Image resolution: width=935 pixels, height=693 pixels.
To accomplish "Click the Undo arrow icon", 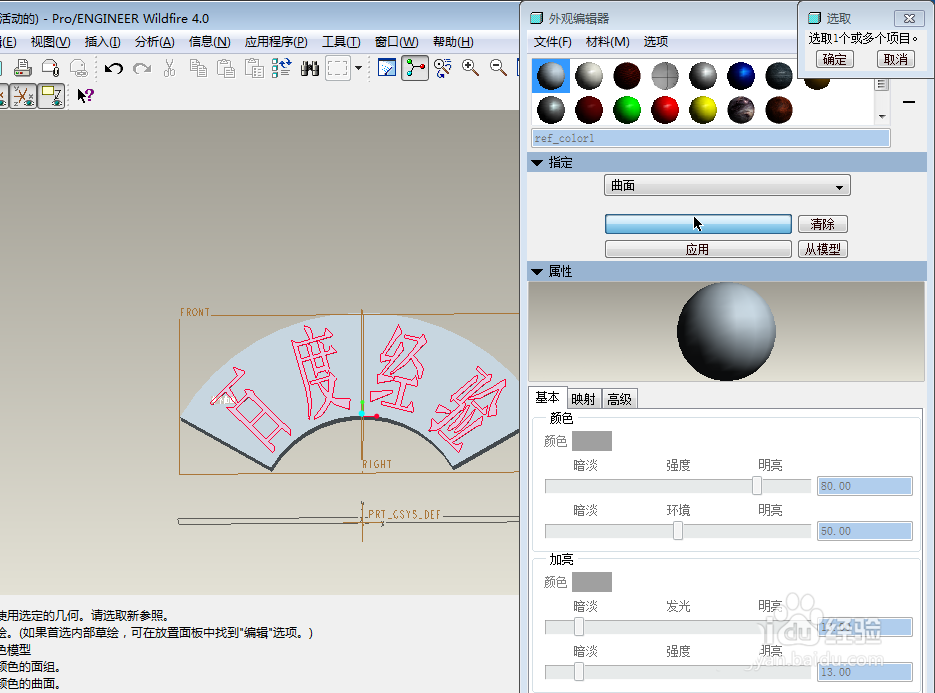I will [x=113, y=68].
